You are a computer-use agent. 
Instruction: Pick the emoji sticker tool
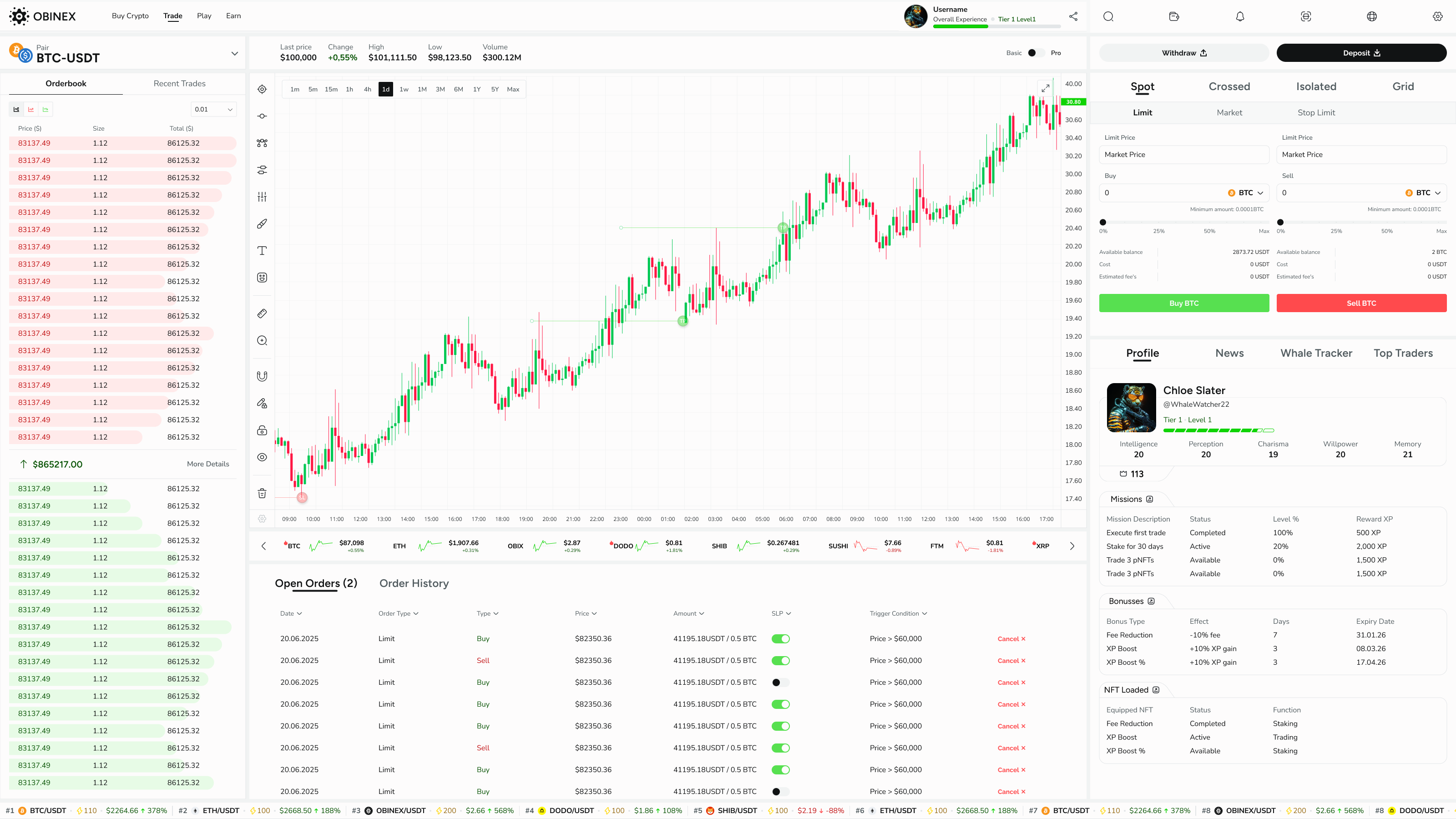tap(262, 278)
